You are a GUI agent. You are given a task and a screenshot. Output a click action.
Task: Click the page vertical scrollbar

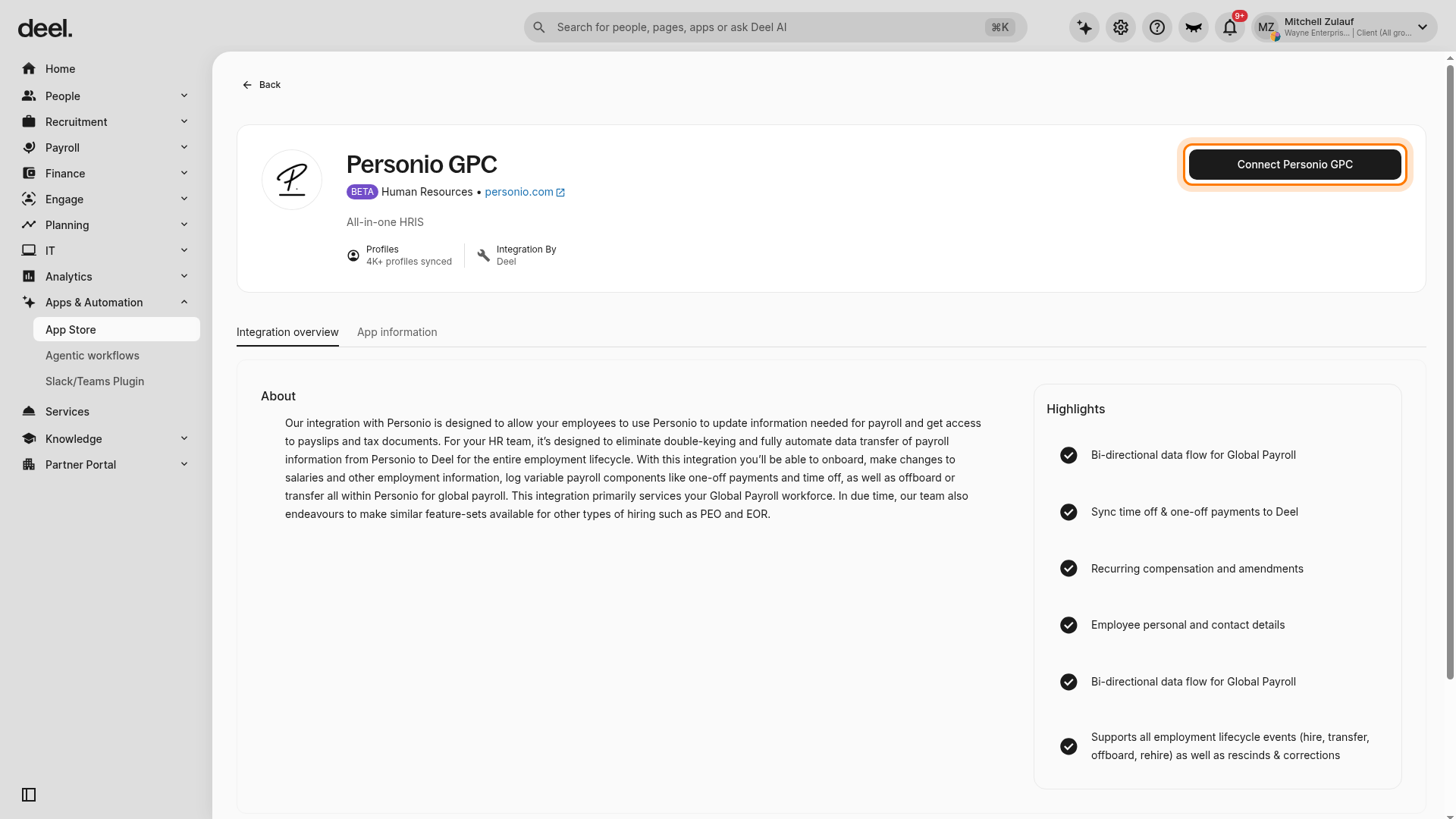(x=1450, y=372)
